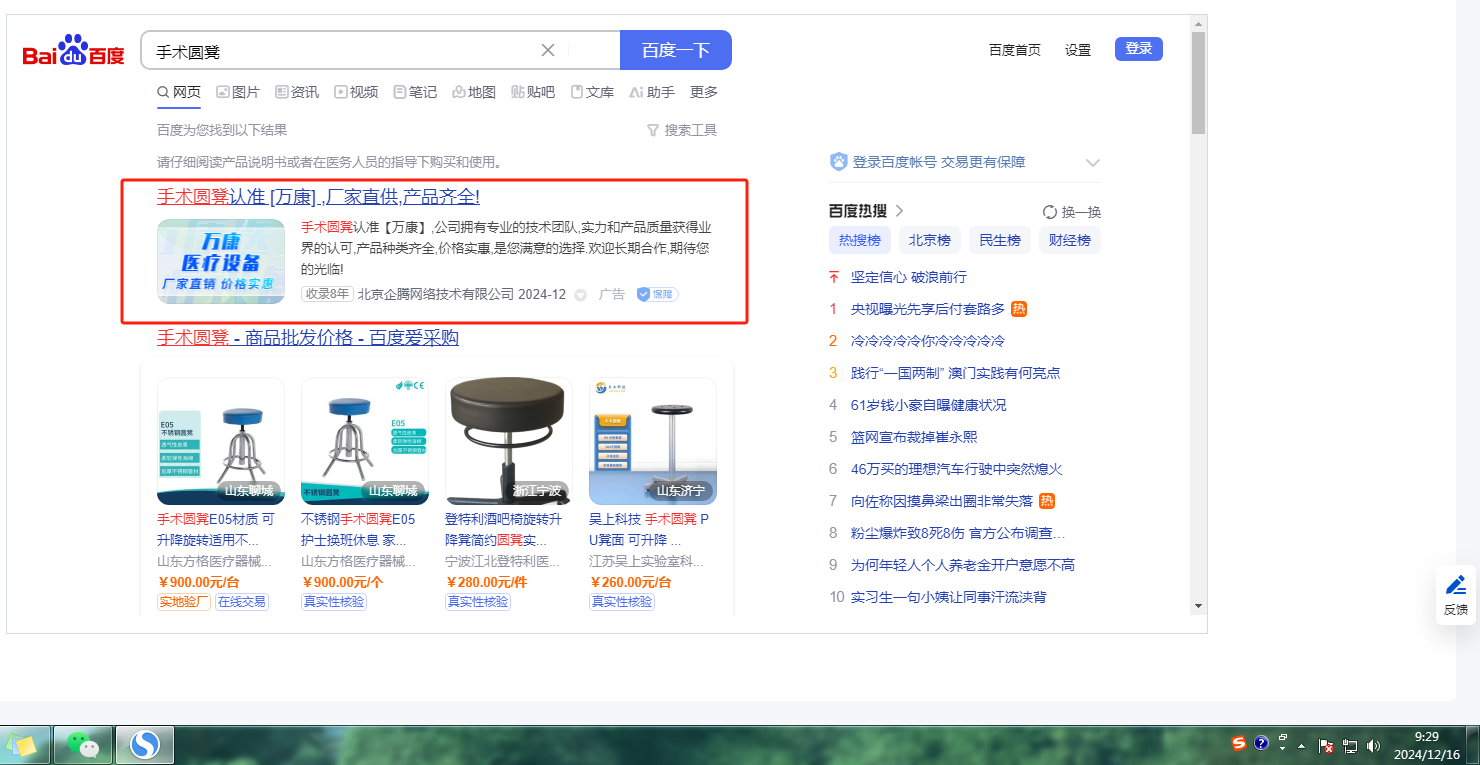
Task: Click the 万康 医疗设备 ad thumbnail
Action: [x=221, y=261]
